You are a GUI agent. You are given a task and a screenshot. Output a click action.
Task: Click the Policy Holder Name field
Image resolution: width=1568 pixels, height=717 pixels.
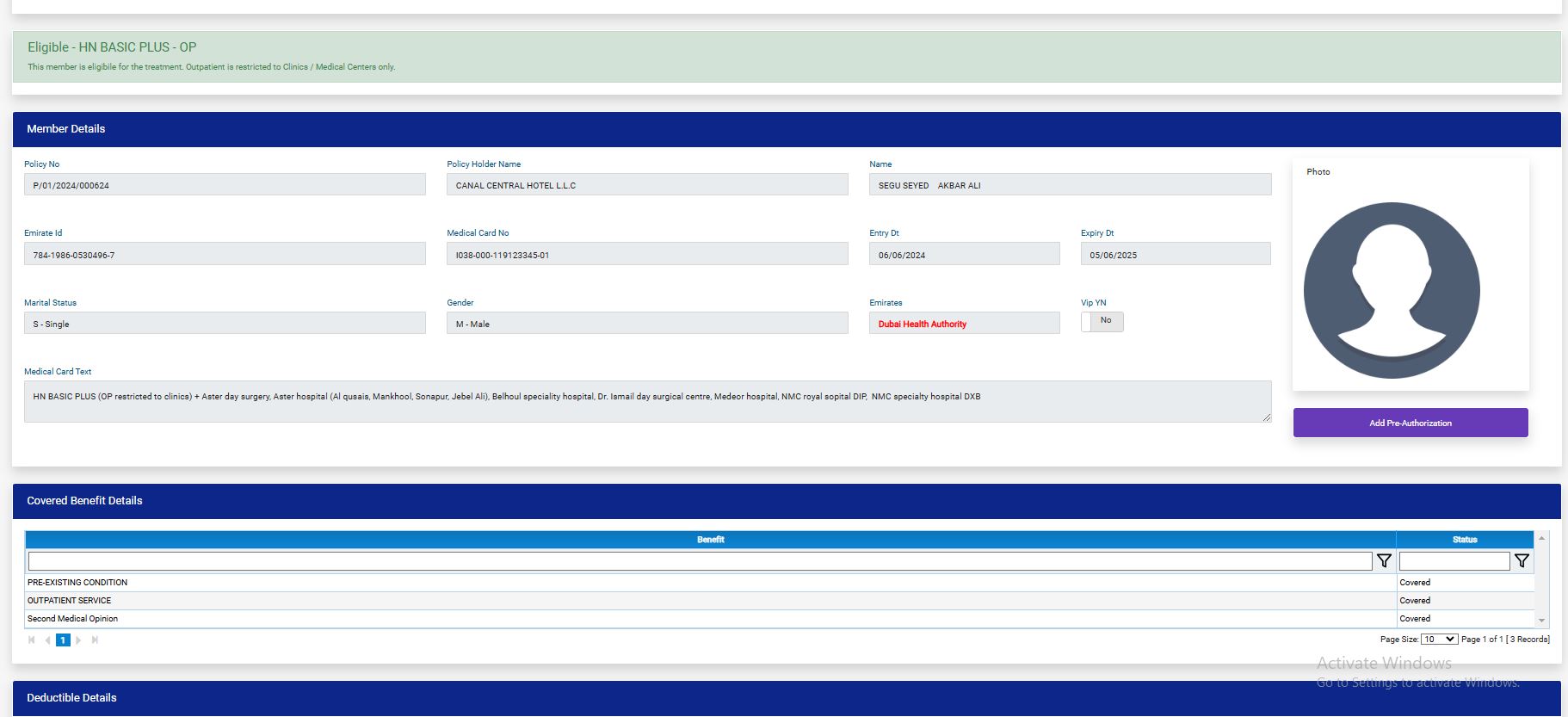coord(647,184)
